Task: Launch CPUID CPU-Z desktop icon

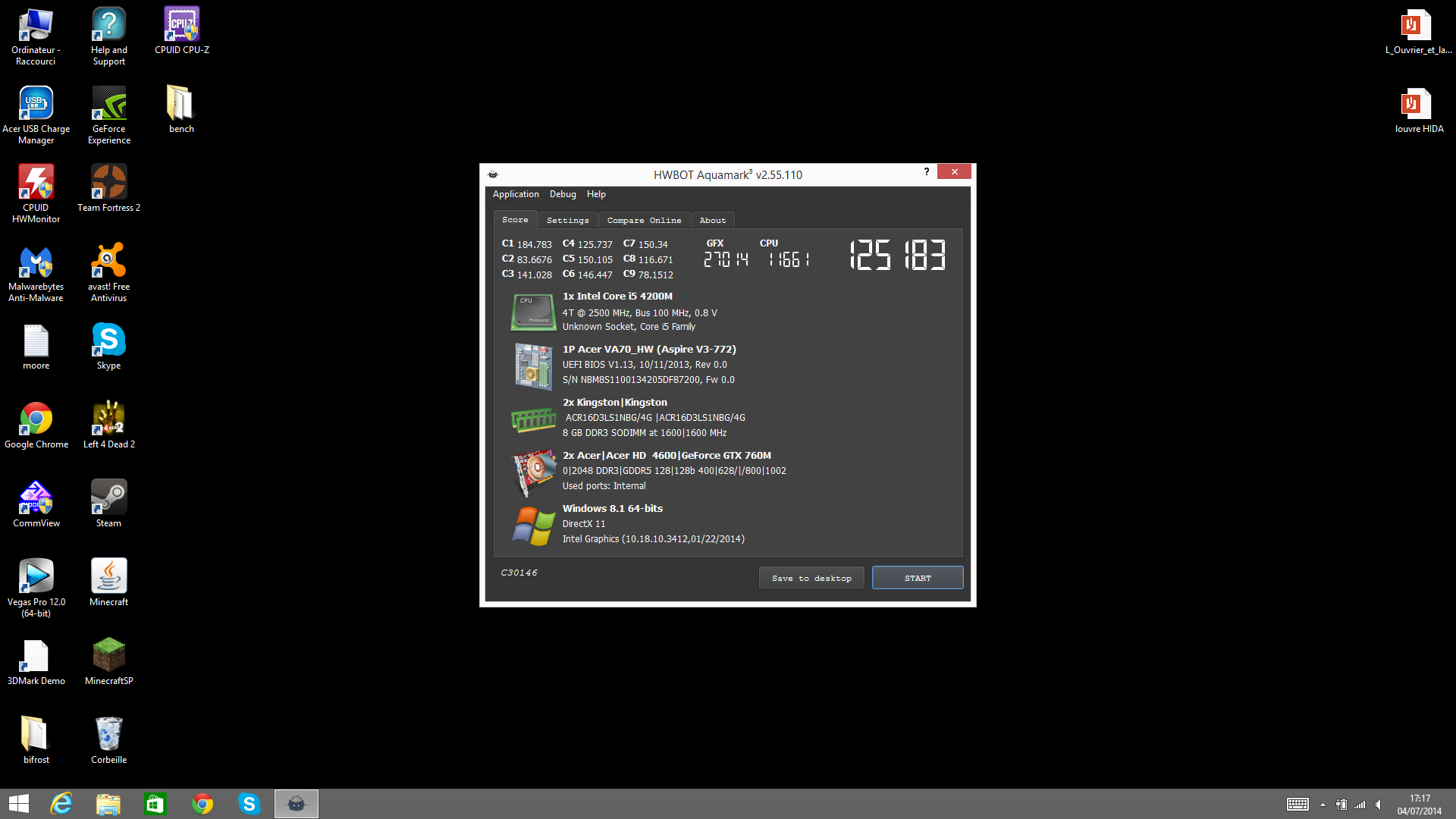Action: [181, 31]
